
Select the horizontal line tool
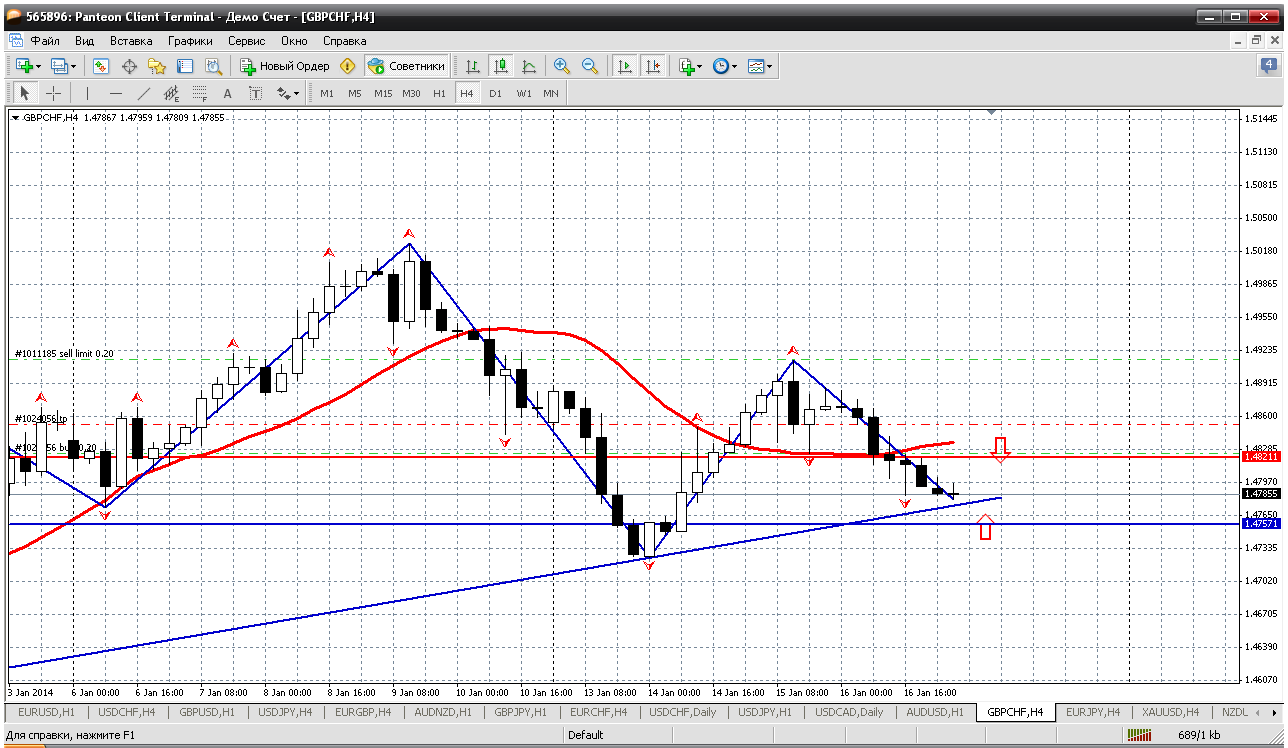click(x=115, y=93)
